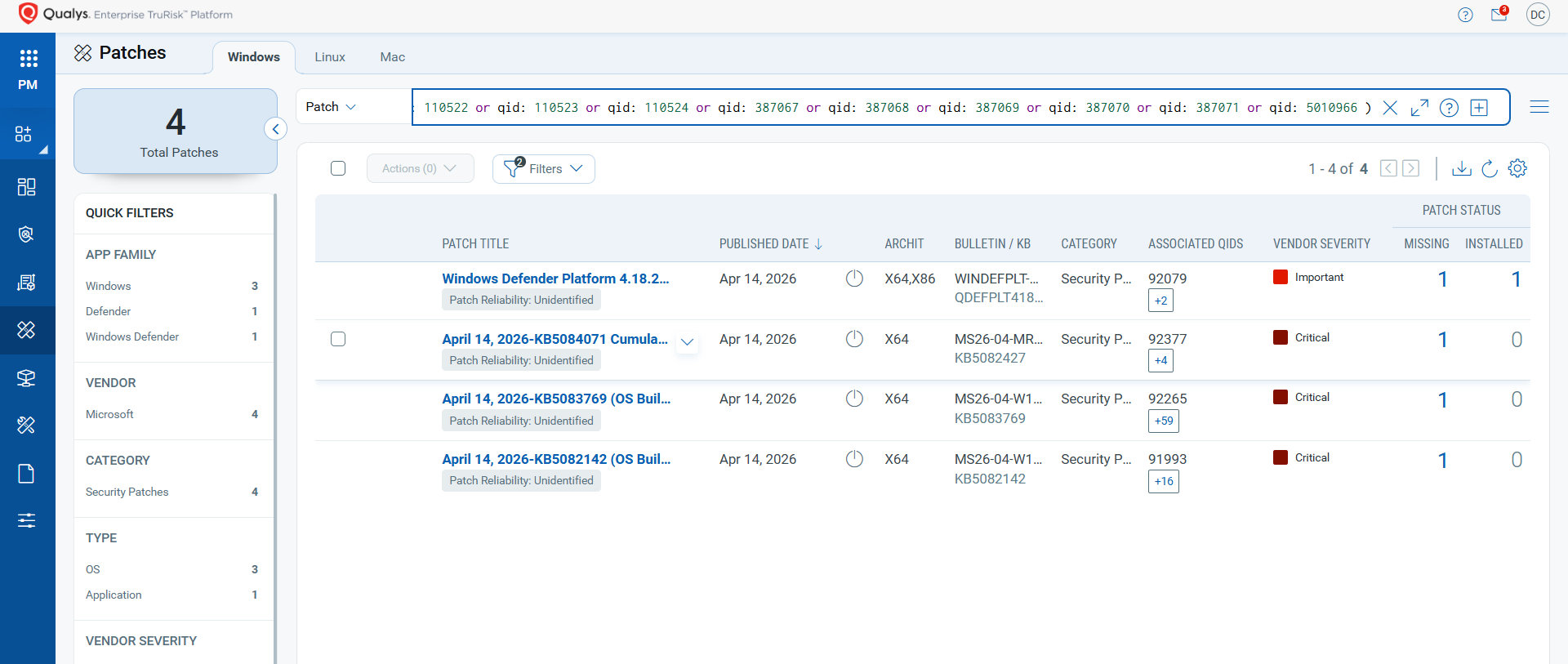Switch to the Mac tab
The width and height of the screenshot is (1568, 664).
pos(392,57)
